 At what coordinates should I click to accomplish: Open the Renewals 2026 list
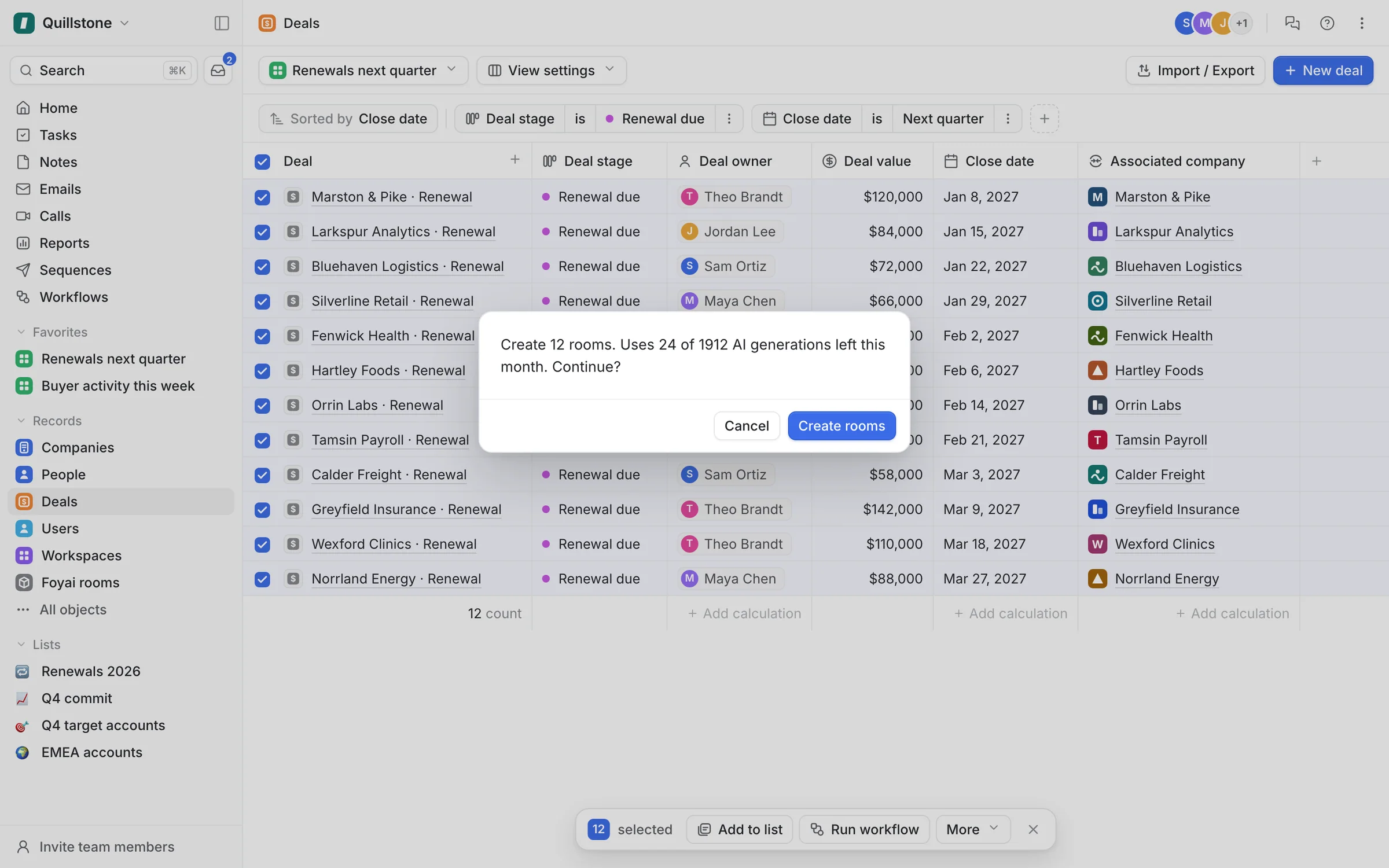pyautogui.click(x=120, y=671)
